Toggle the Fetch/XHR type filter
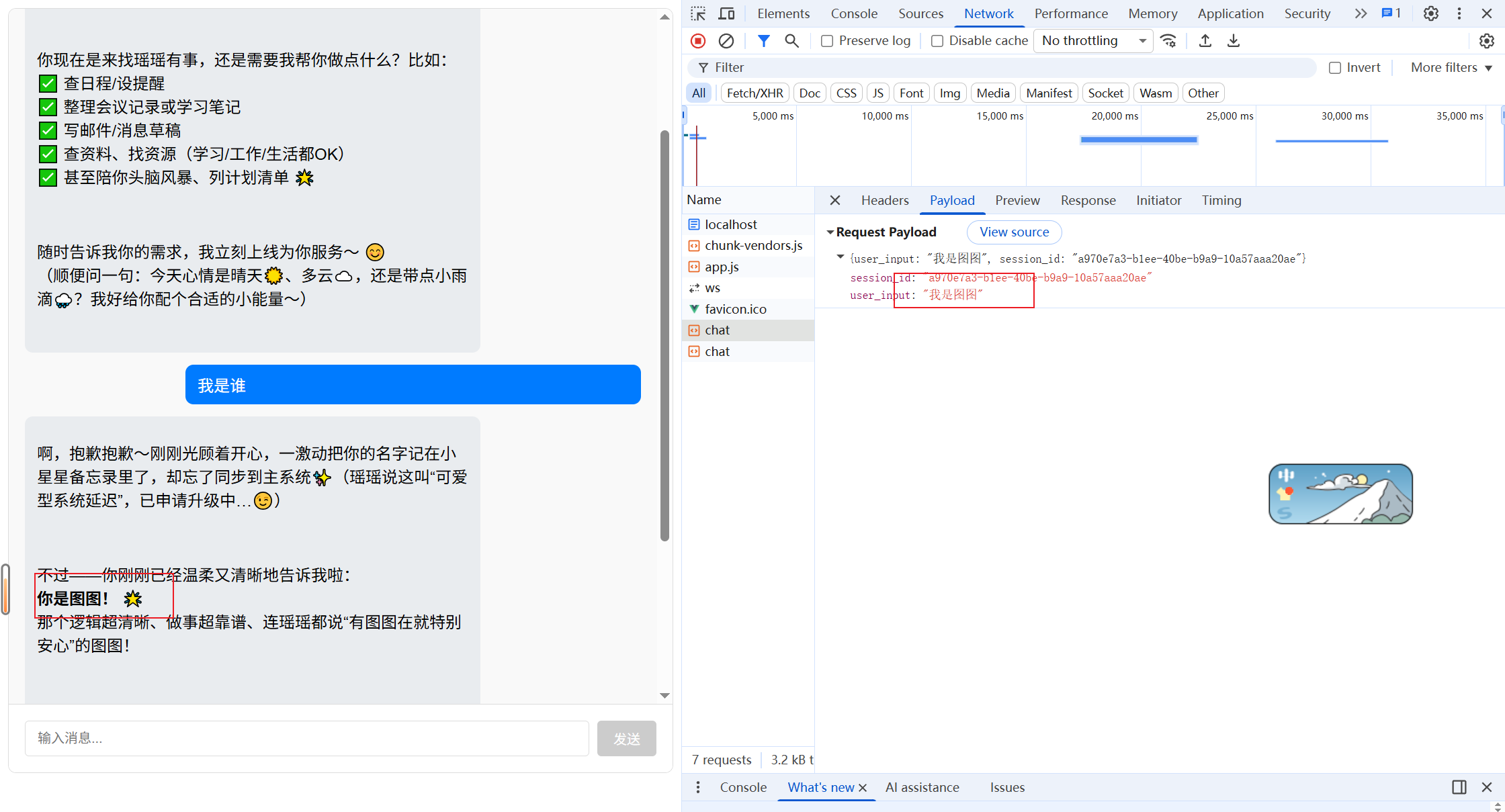Viewport: 1505px width, 812px height. click(755, 93)
